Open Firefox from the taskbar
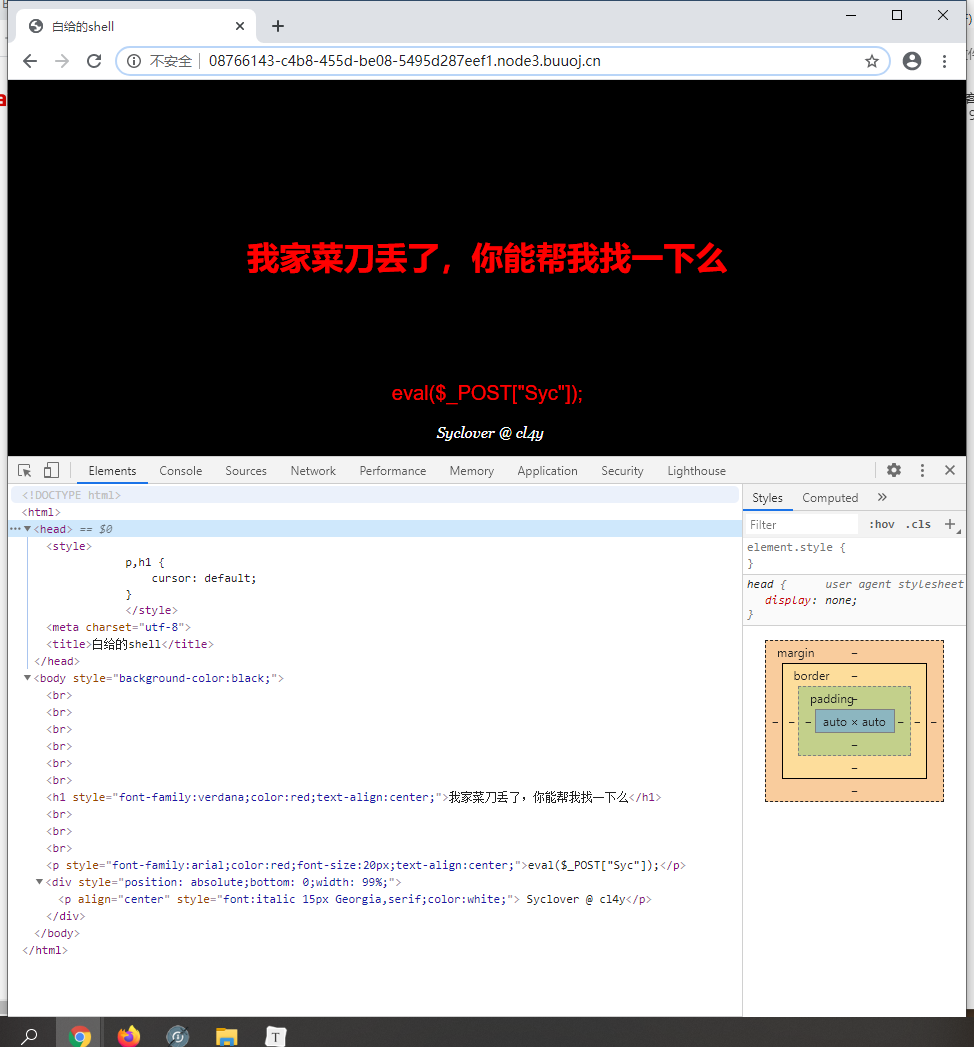Image resolution: width=974 pixels, height=1047 pixels. click(129, 1036)
